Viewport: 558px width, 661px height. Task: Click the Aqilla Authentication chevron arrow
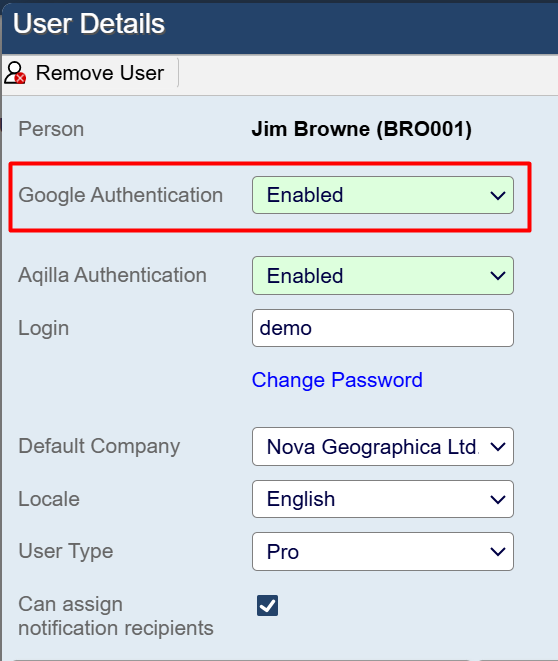[x=498, y=276]
